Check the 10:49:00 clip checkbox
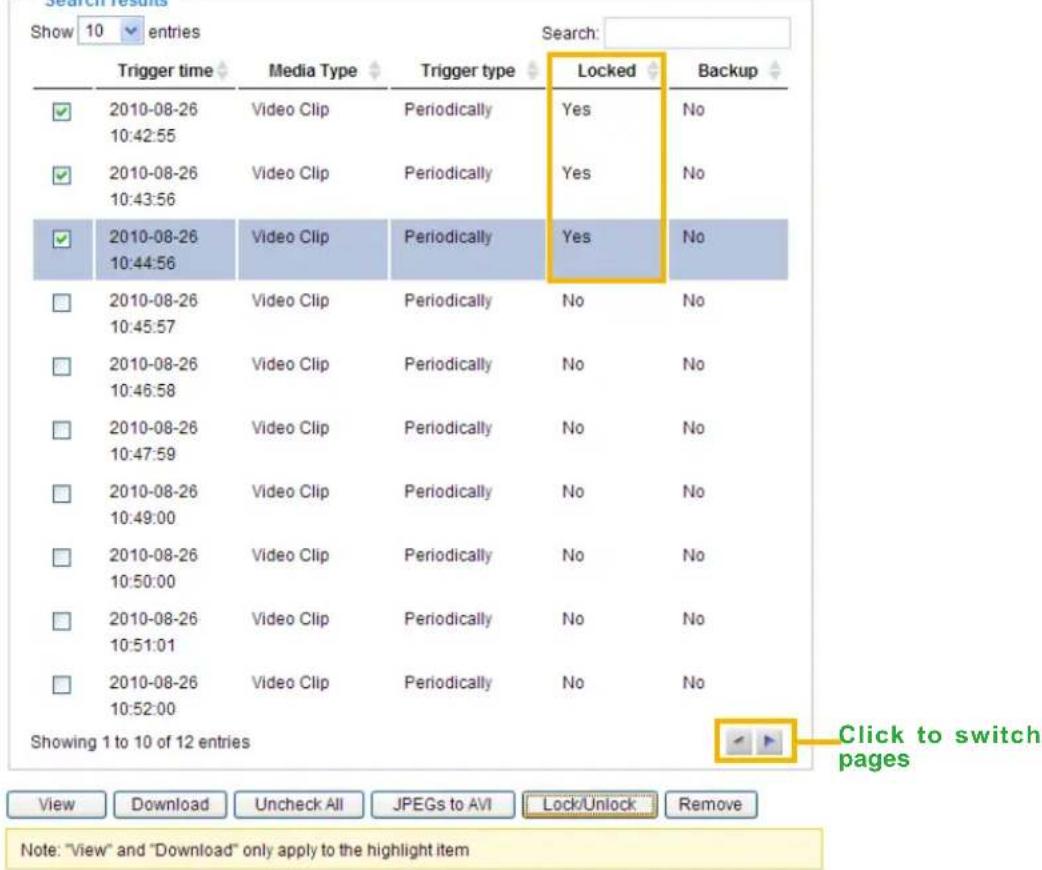Image resolution: width=1042 pixels, height=870 pixels. click(x=61, y=494)
